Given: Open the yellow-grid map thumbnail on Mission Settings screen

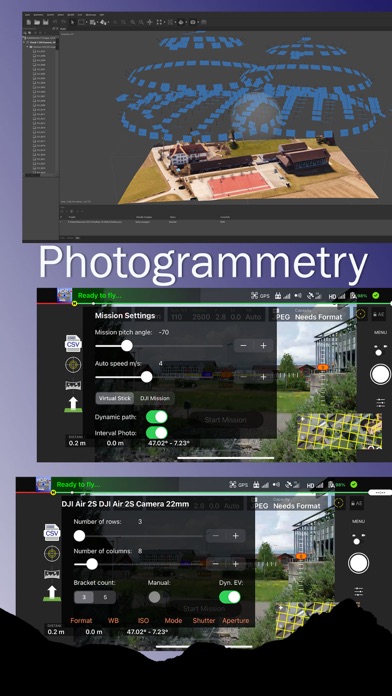Looking at the screenshot, I should pyautogui.click(x=339, y=430).
